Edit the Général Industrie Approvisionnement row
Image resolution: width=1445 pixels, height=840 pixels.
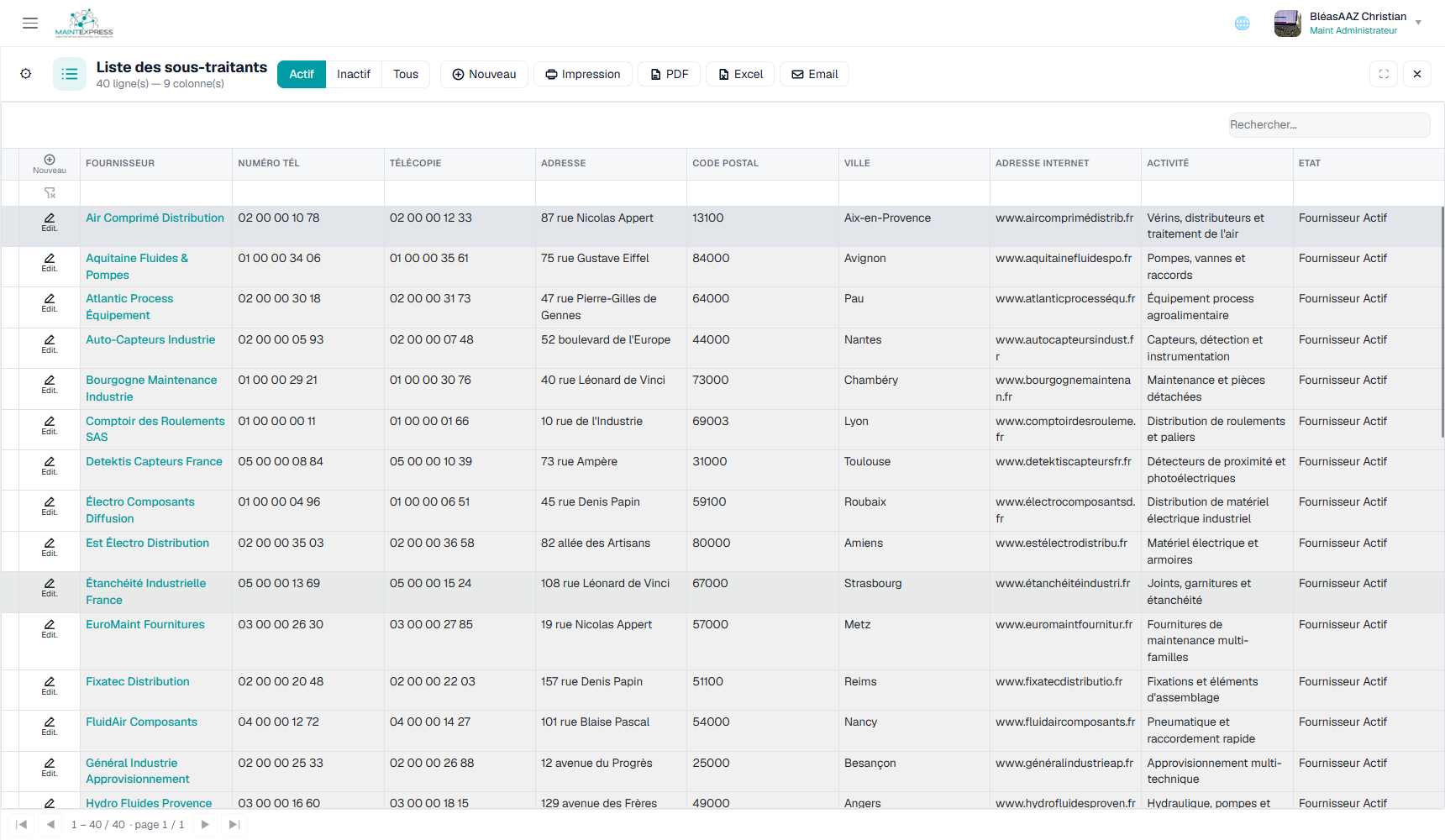point(50,767)
